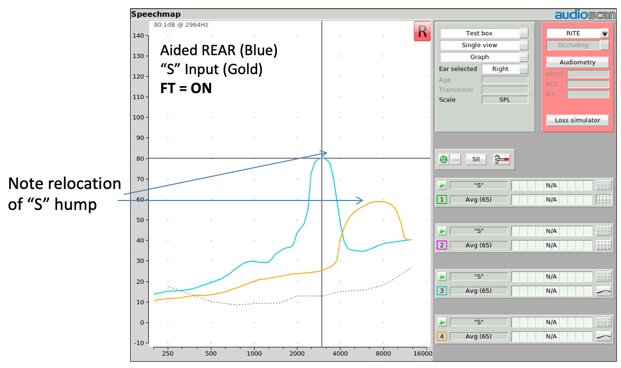Open the Loss simulator
The width and height of the screenshot is (621, 368).
[x=577, y=120]
